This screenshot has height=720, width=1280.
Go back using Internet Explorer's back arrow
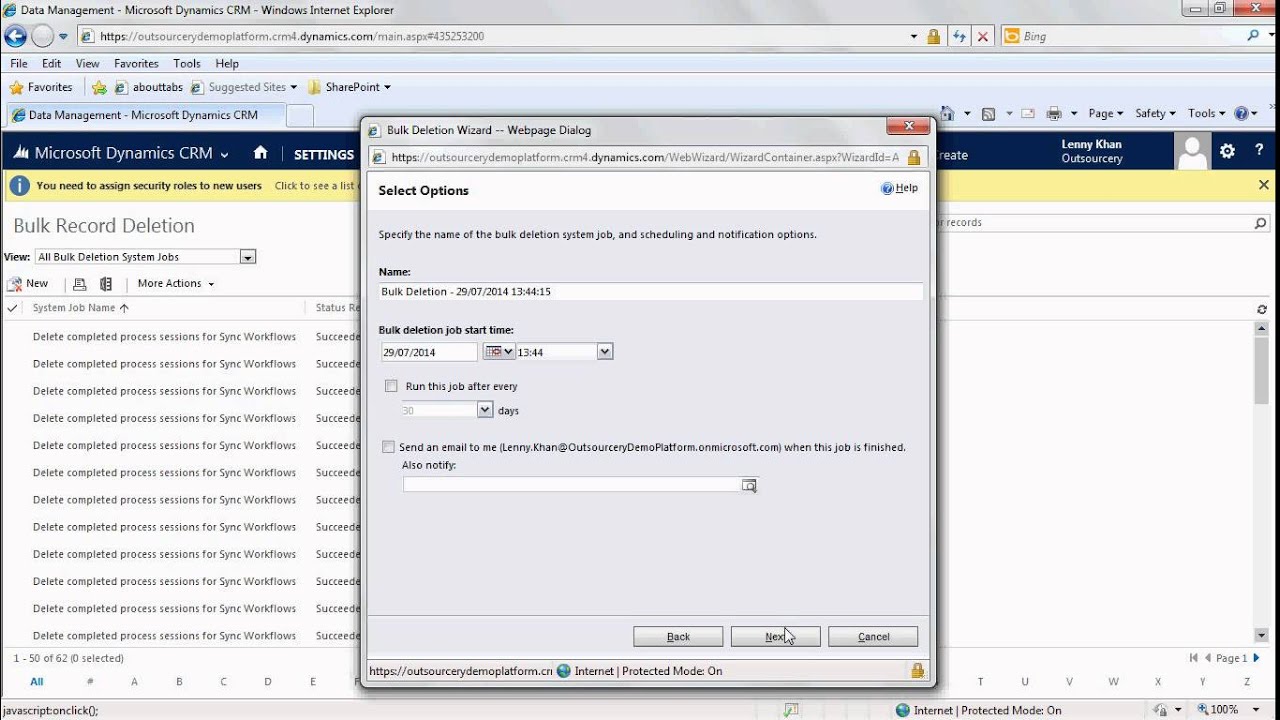coord(15,36)
